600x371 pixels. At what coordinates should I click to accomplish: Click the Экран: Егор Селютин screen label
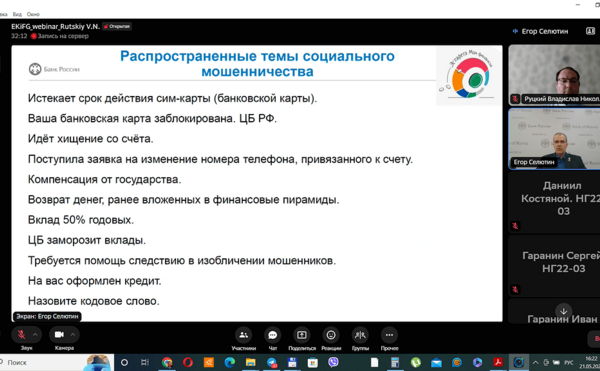point(47,316)
